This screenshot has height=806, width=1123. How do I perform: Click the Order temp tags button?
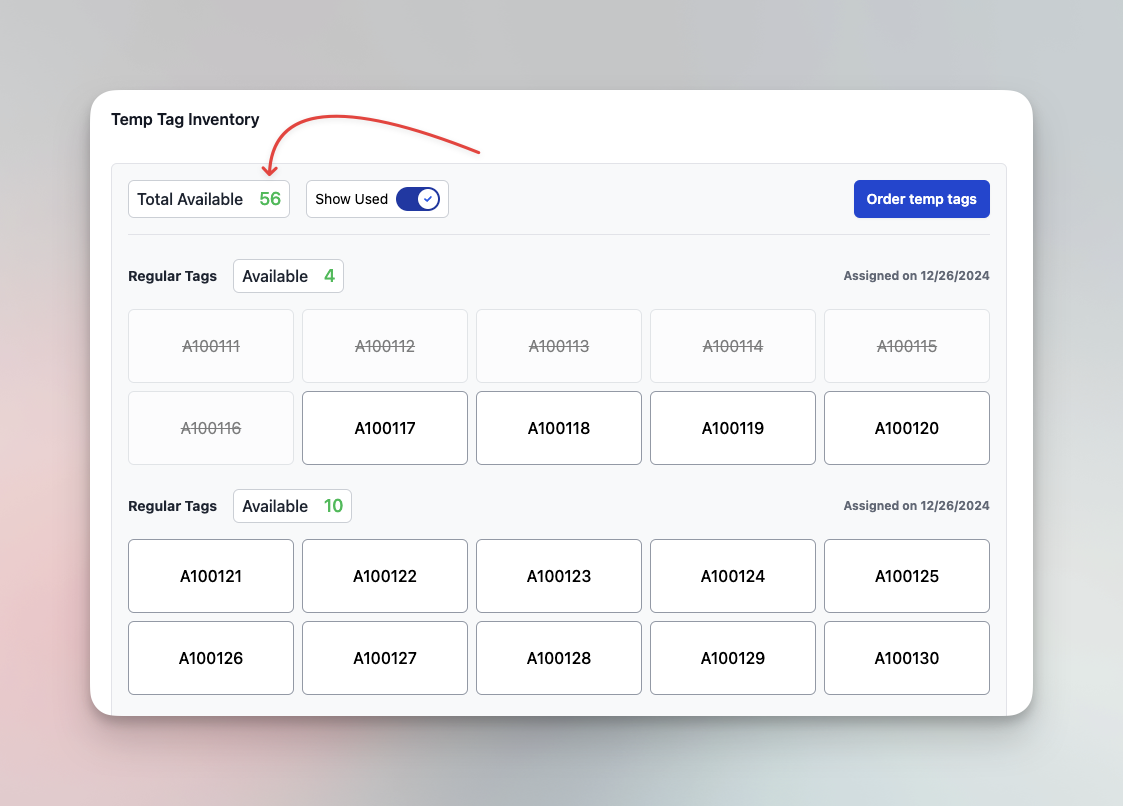point(921,198)
